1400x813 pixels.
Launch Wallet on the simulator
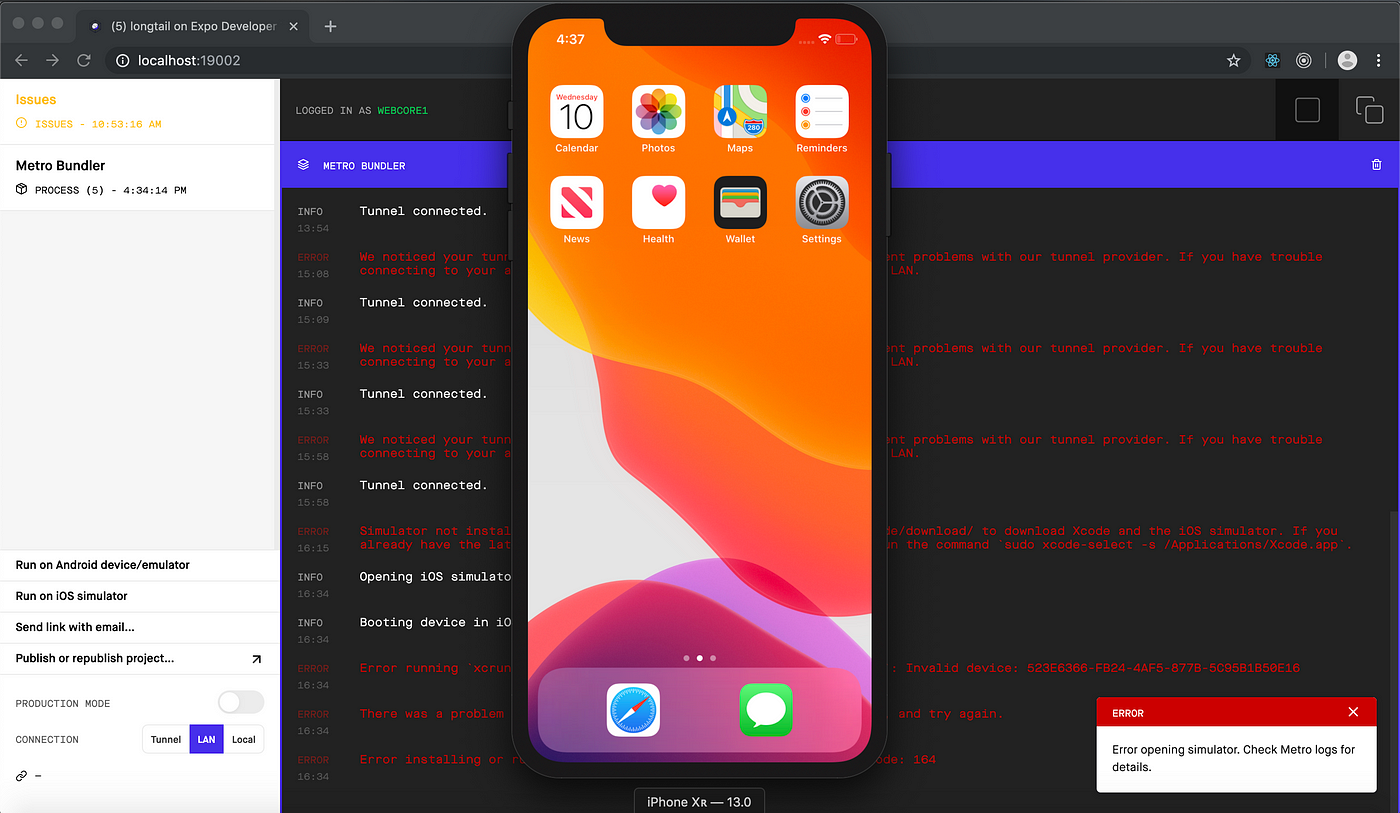(740, 202)
